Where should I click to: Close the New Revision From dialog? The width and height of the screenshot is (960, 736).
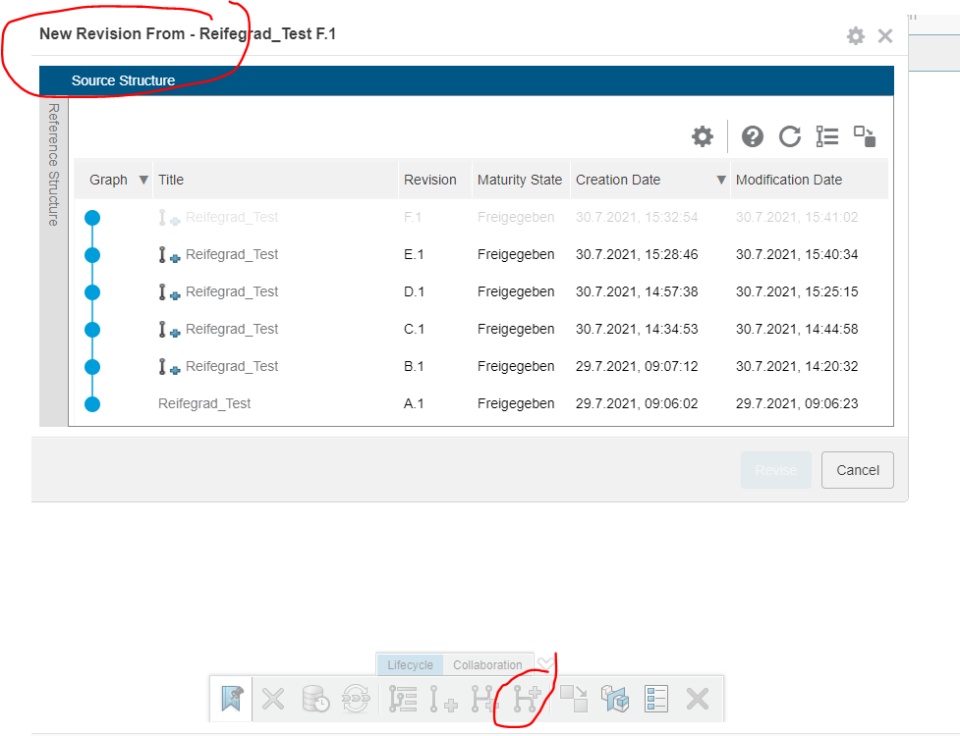pyautogui.click(x=885, y=36)
